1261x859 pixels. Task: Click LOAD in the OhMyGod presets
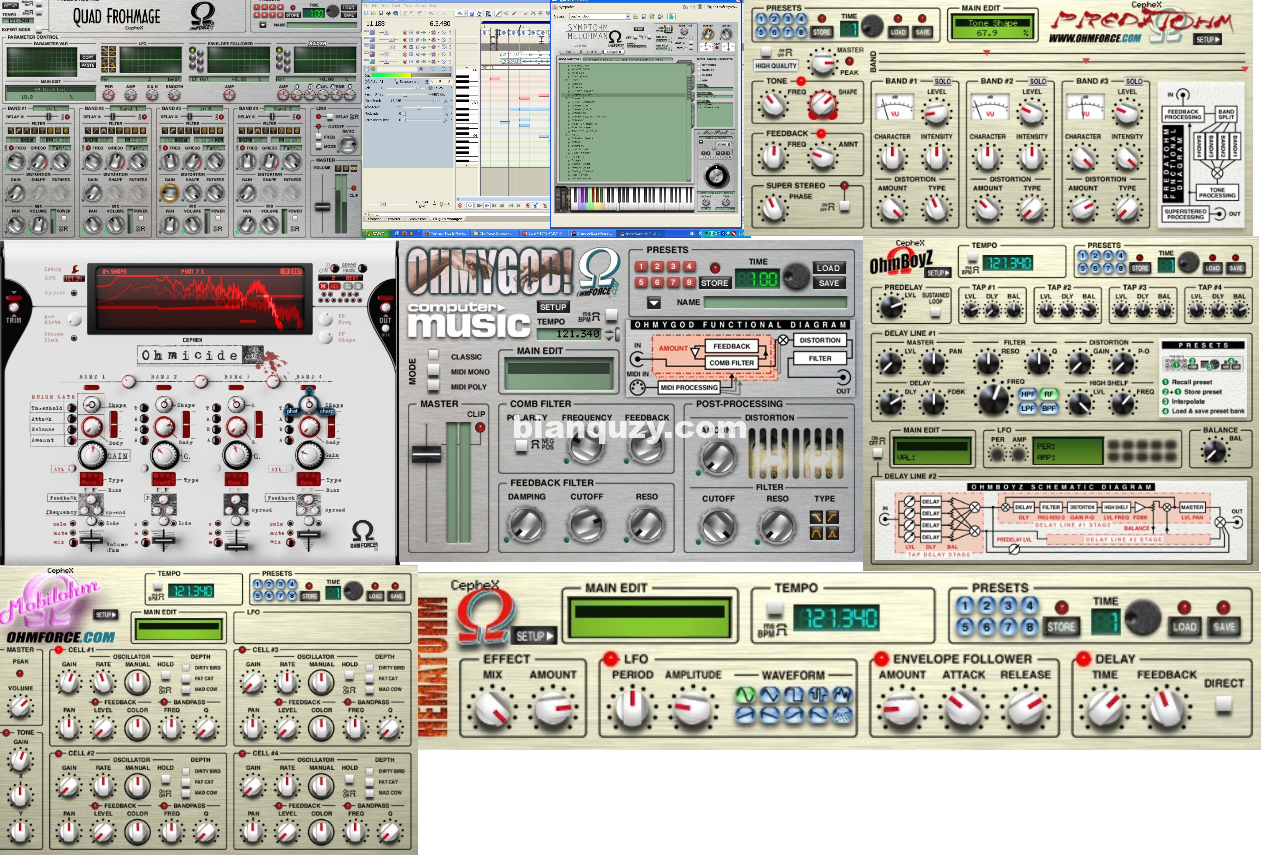pos(829,268)
